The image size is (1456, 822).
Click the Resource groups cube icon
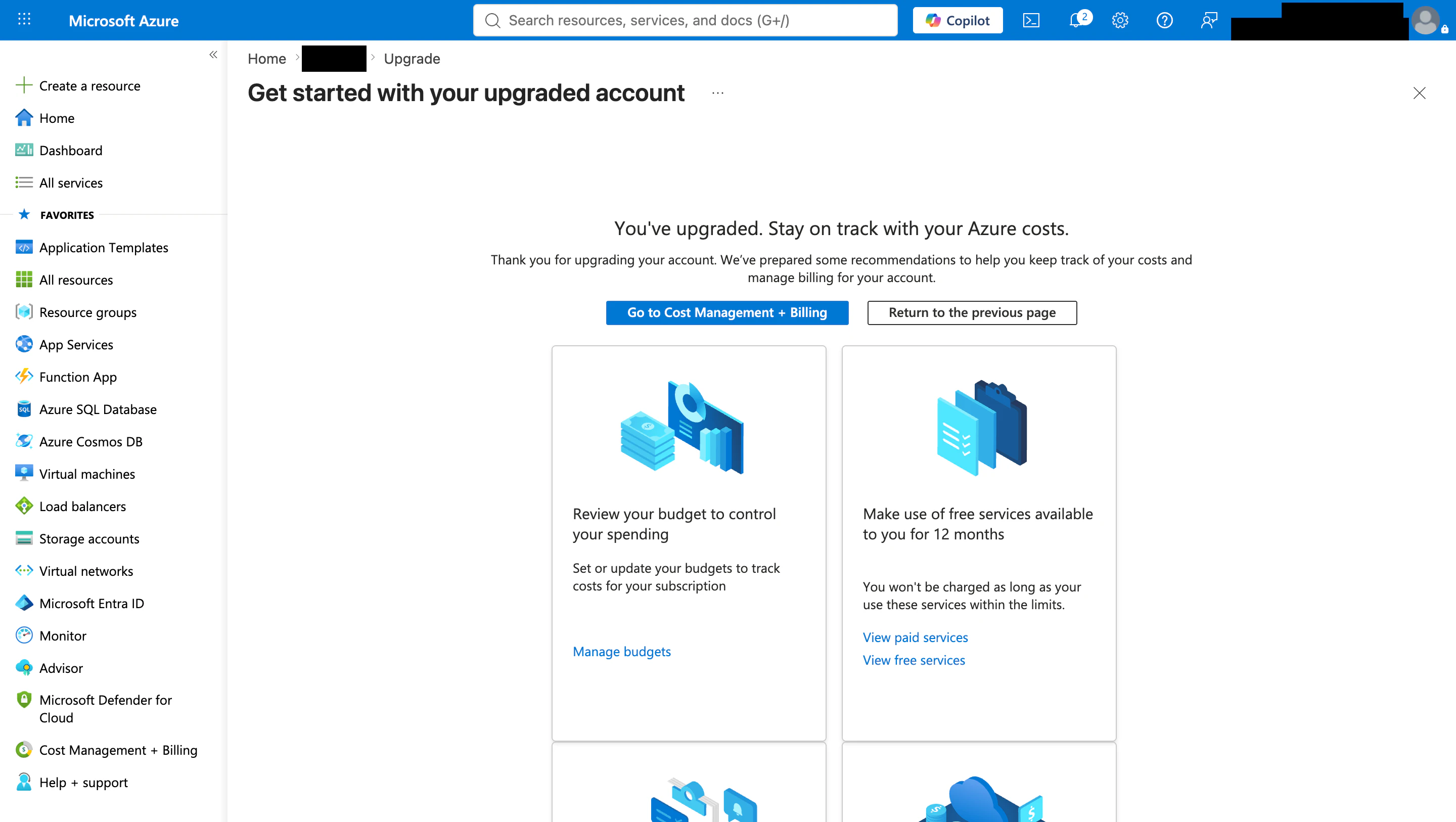24,311
